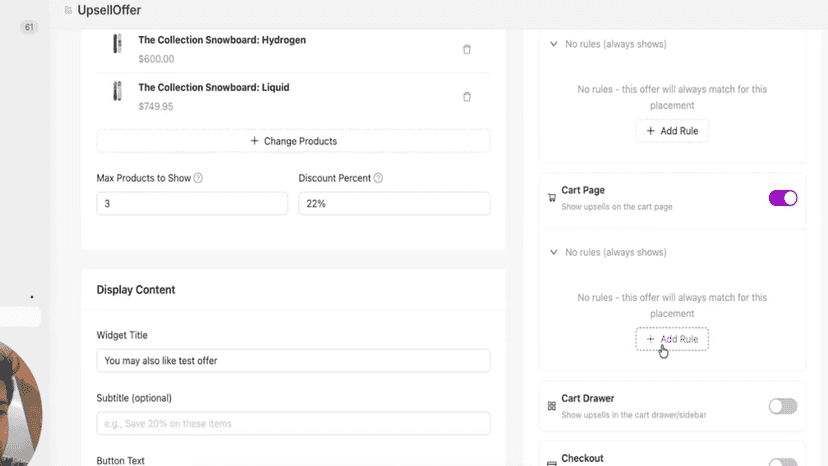This screenshot has width=828, height=466.
Task: Click the $600.00 price
Action: point(156,59)
